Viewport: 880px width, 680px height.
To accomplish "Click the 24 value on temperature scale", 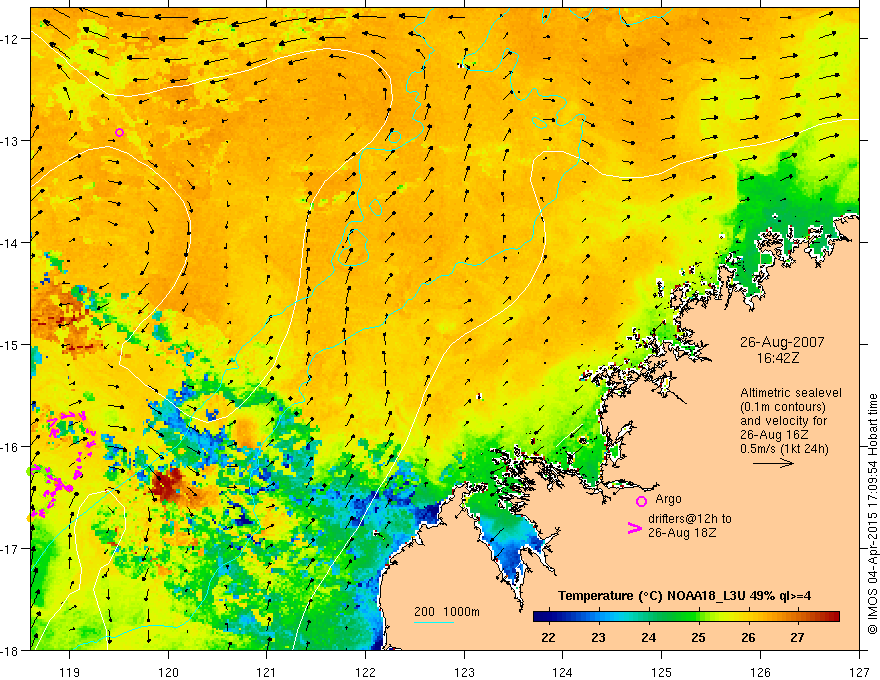I will point(648,637).
